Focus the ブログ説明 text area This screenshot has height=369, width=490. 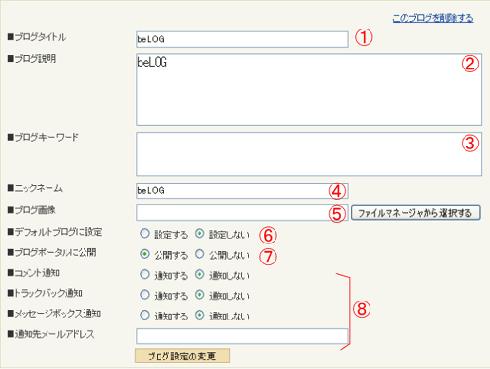(309, 89)
